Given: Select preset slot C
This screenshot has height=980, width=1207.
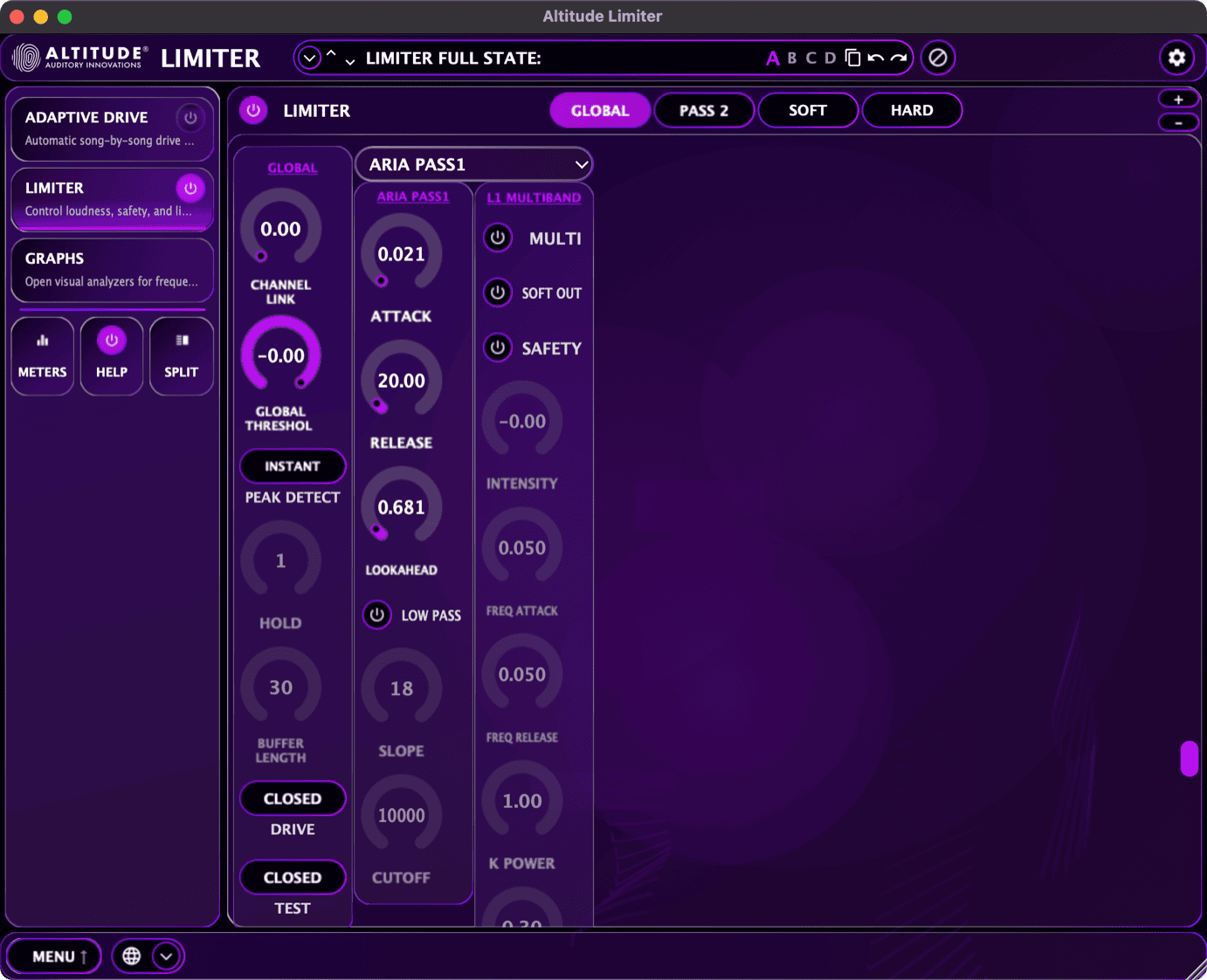Looking at the screenshot, I should pyautogui.click(x=811, y=59).
